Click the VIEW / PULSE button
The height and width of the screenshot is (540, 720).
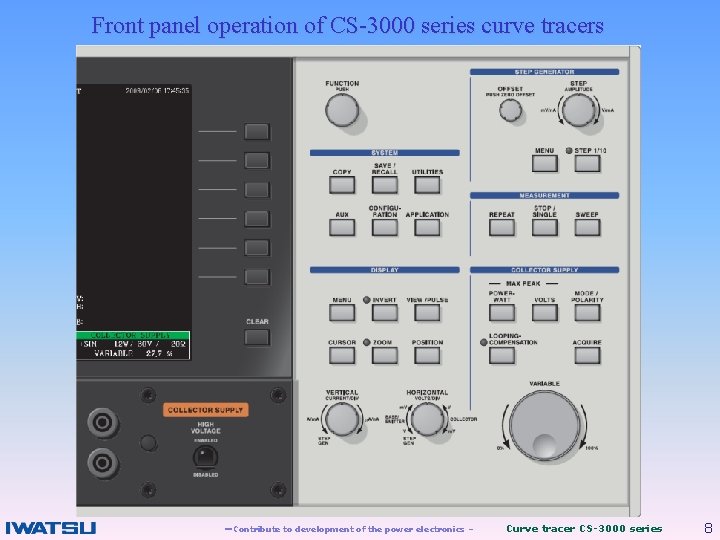click(x=427, y=313)
